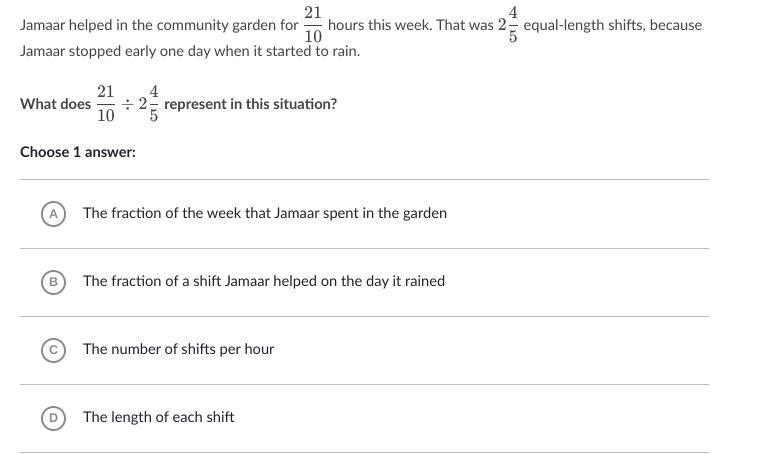Choose the circled D option marker
Image resolution: width=769 pixels, height=454 pixels.
coord(53,418)
